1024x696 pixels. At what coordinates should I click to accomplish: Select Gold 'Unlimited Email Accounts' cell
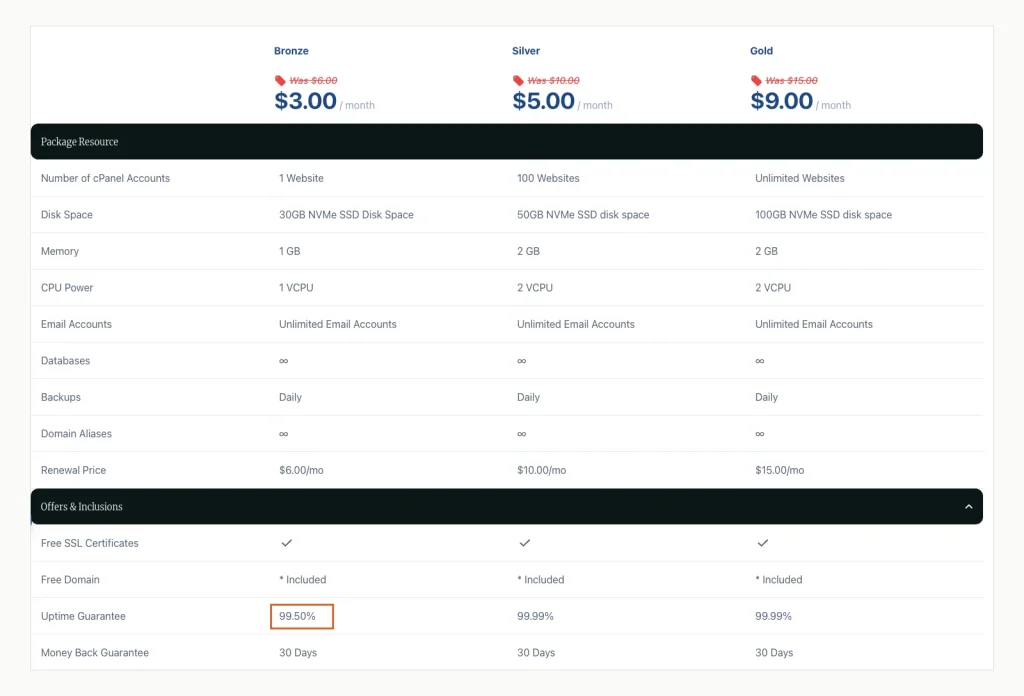814,324
